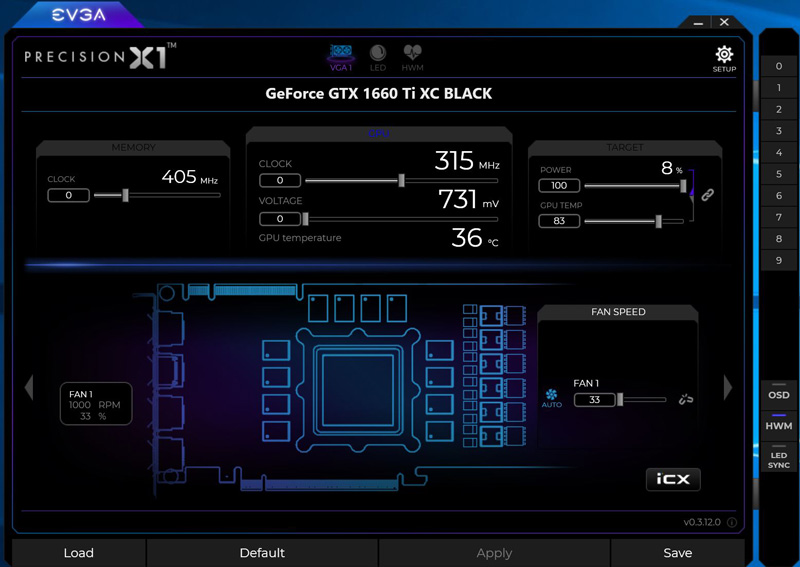Click the fan link icon beside FAN 1 slider
Screen dimensions: 800x567
click(686, 399)
